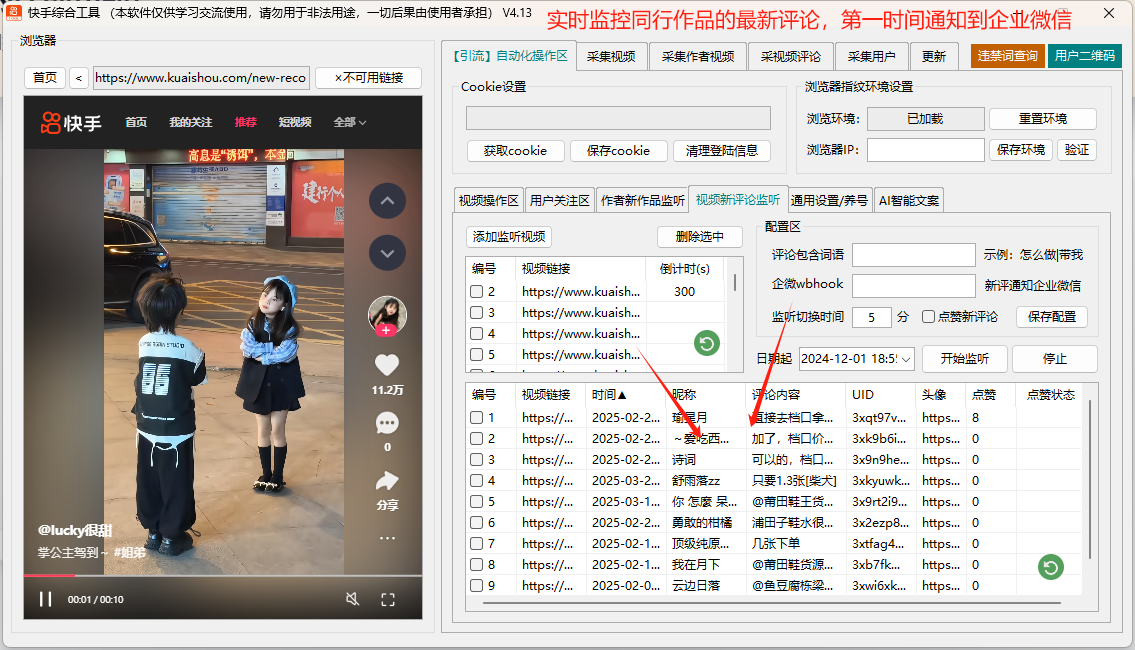The image size is (1135, 650).
Task: Open the video comments bubble icon
Action: coord(387,423)
